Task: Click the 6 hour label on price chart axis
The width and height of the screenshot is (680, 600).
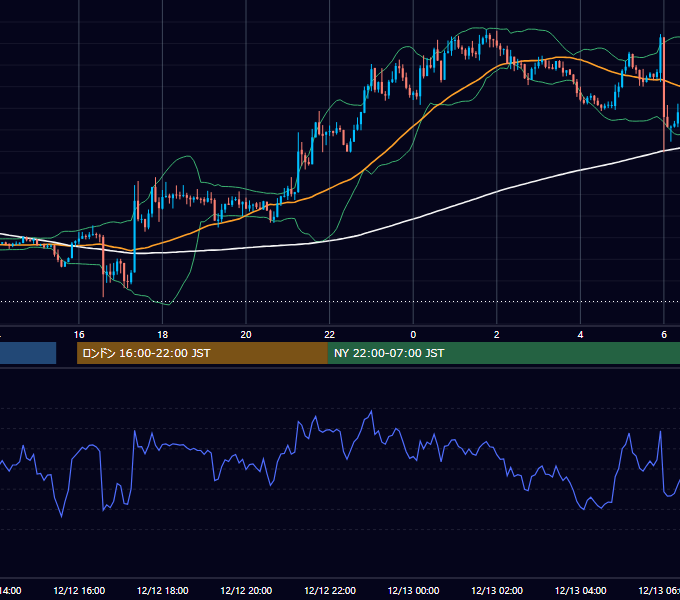Action: tap(664, 335)
